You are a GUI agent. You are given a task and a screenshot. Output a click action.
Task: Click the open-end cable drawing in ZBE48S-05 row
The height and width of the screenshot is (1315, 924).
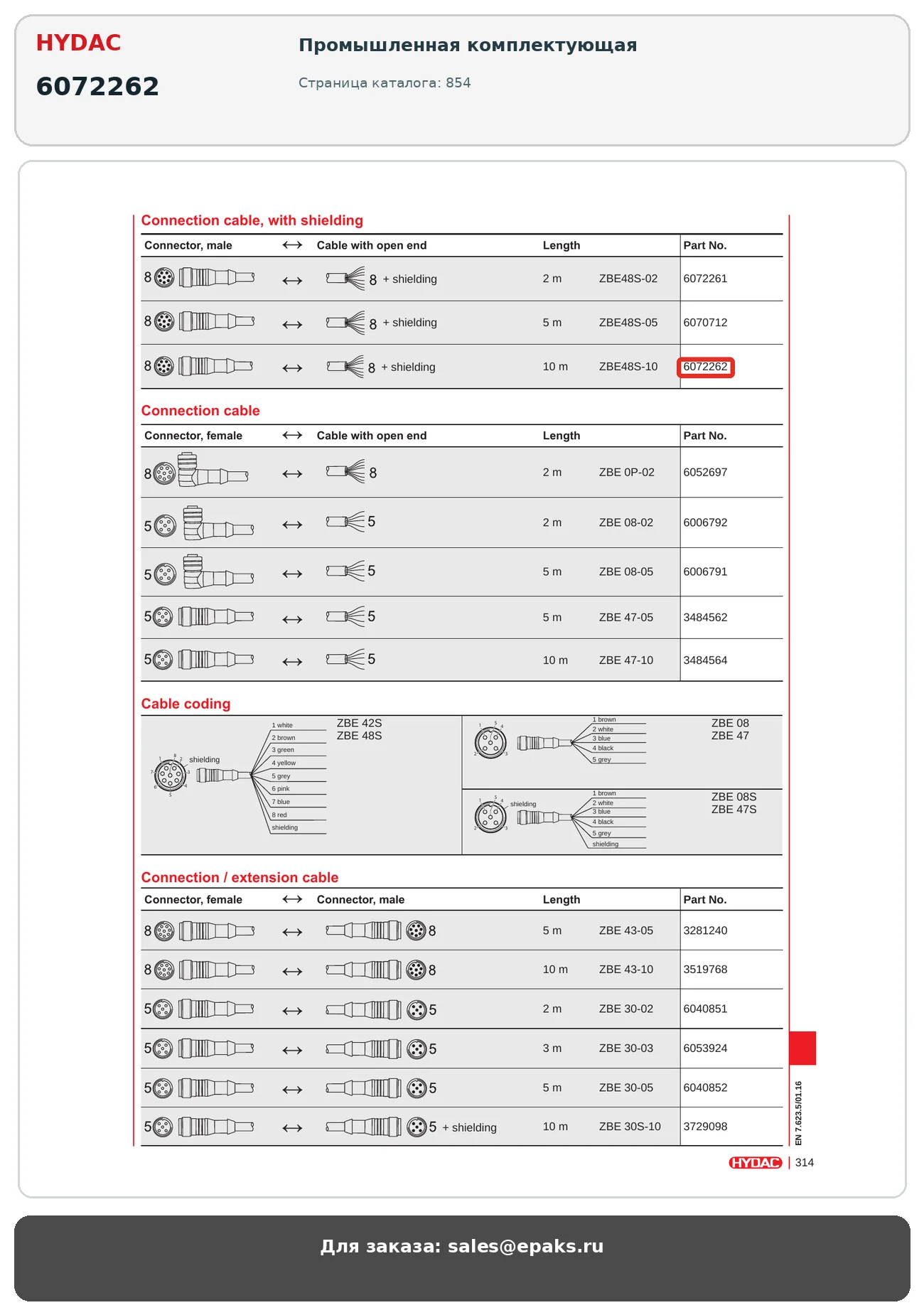pyautogui.click(x=346, y=323)
